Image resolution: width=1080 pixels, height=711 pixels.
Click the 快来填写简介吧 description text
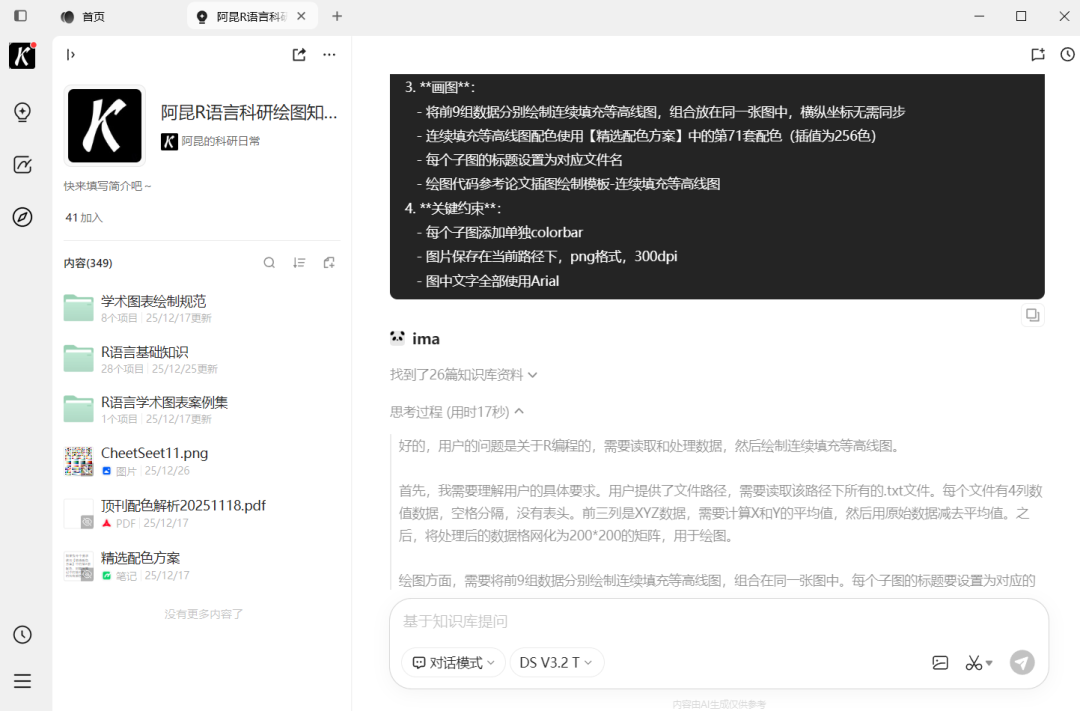coord(107,186)
